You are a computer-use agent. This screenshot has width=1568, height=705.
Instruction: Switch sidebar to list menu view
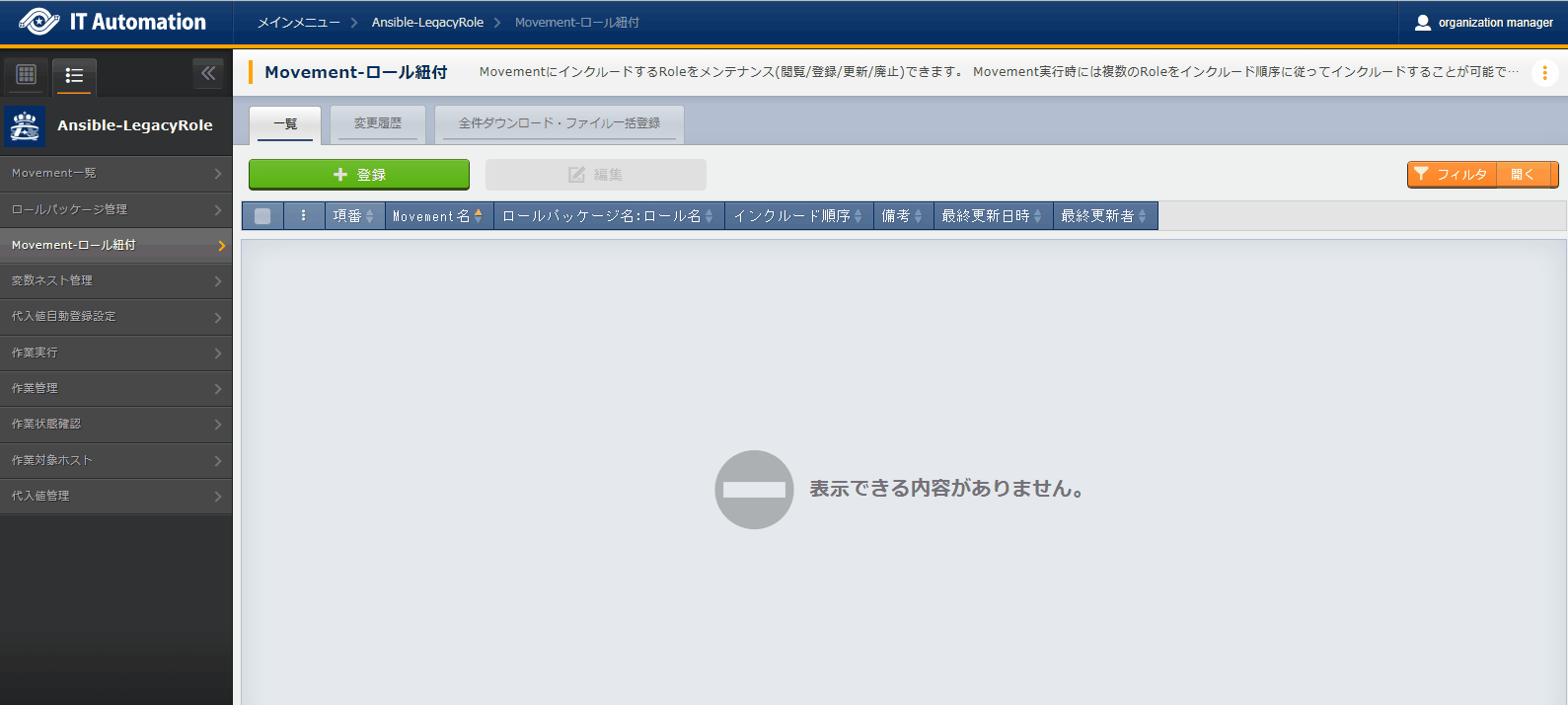(74, 75)
